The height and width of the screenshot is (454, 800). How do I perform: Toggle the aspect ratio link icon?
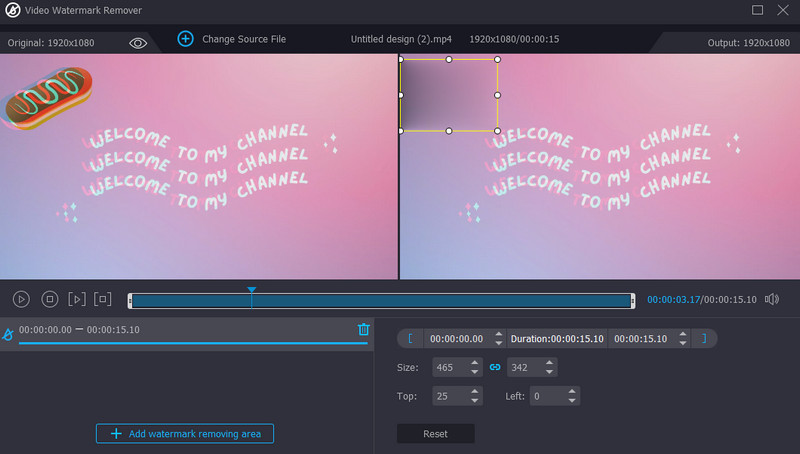[494, 367]
